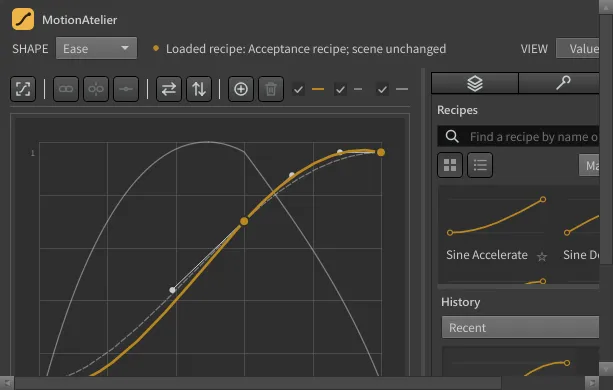Image resolution: width=613 pixels, height=390 pixels.
Task: Toggle the dashed curve visibility checkbox
Action: tap(341, 89)
